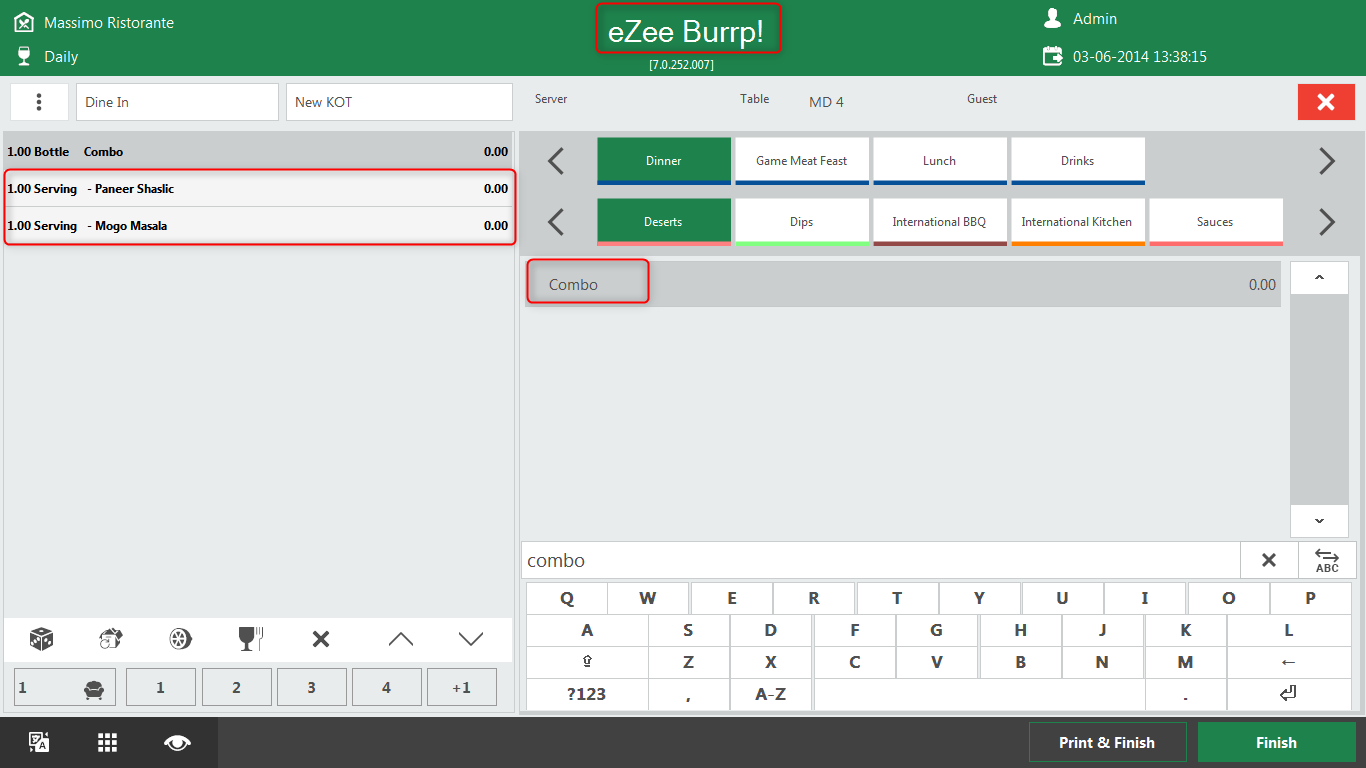Tap the period key on keyboard

point(1185,694)
